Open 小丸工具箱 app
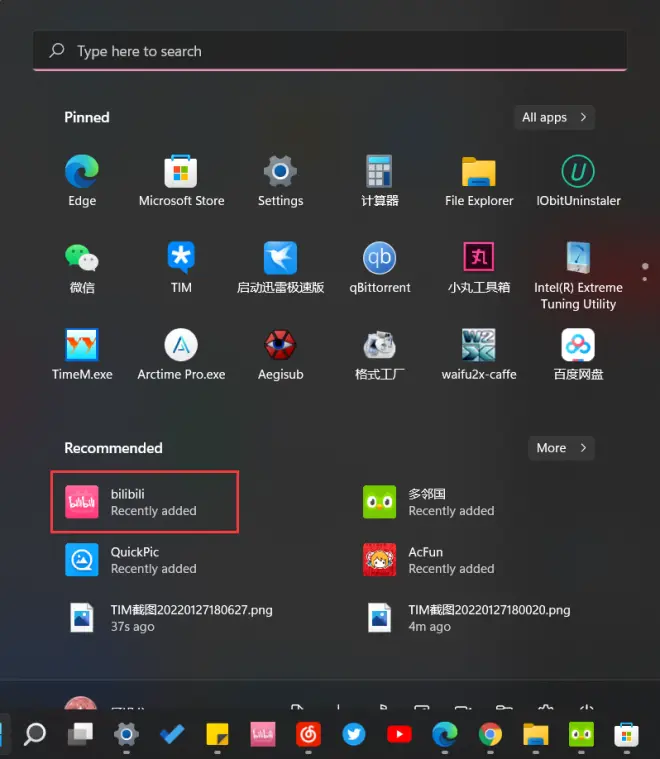This screenshot has height=759, width=660. point(479,267)
